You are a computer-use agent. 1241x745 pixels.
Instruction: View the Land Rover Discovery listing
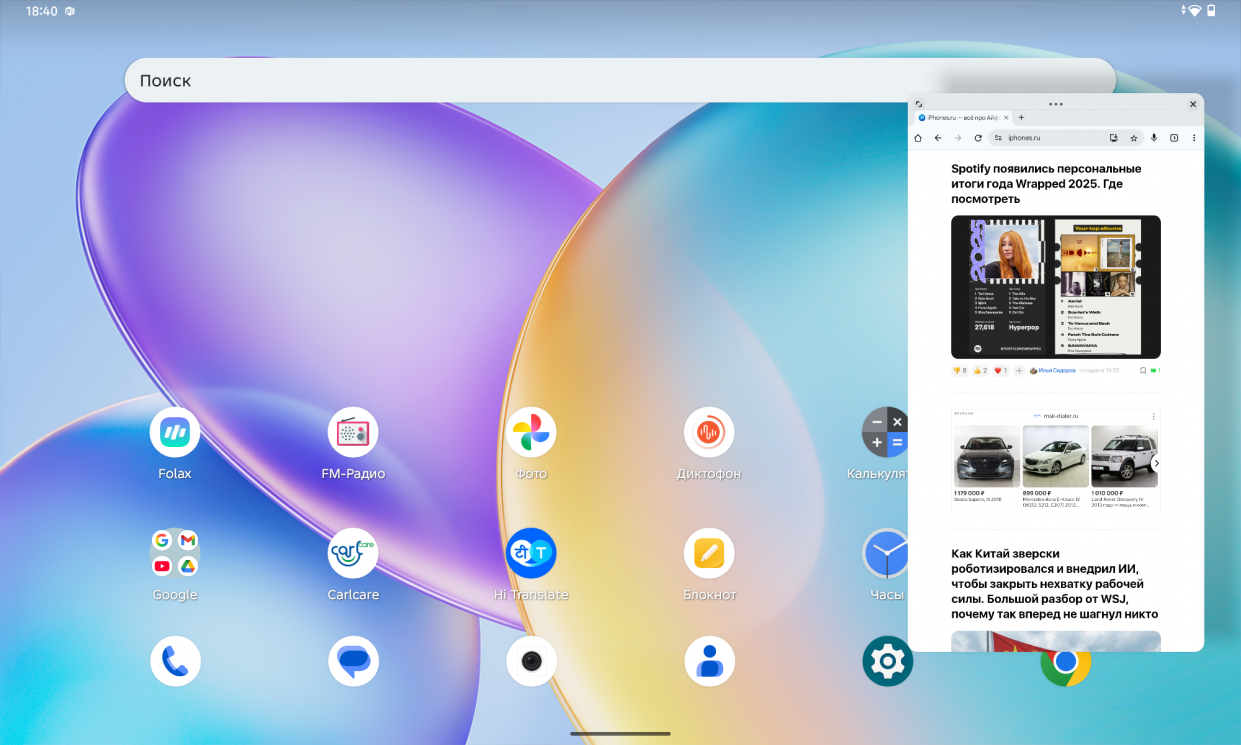point(1120,467)
